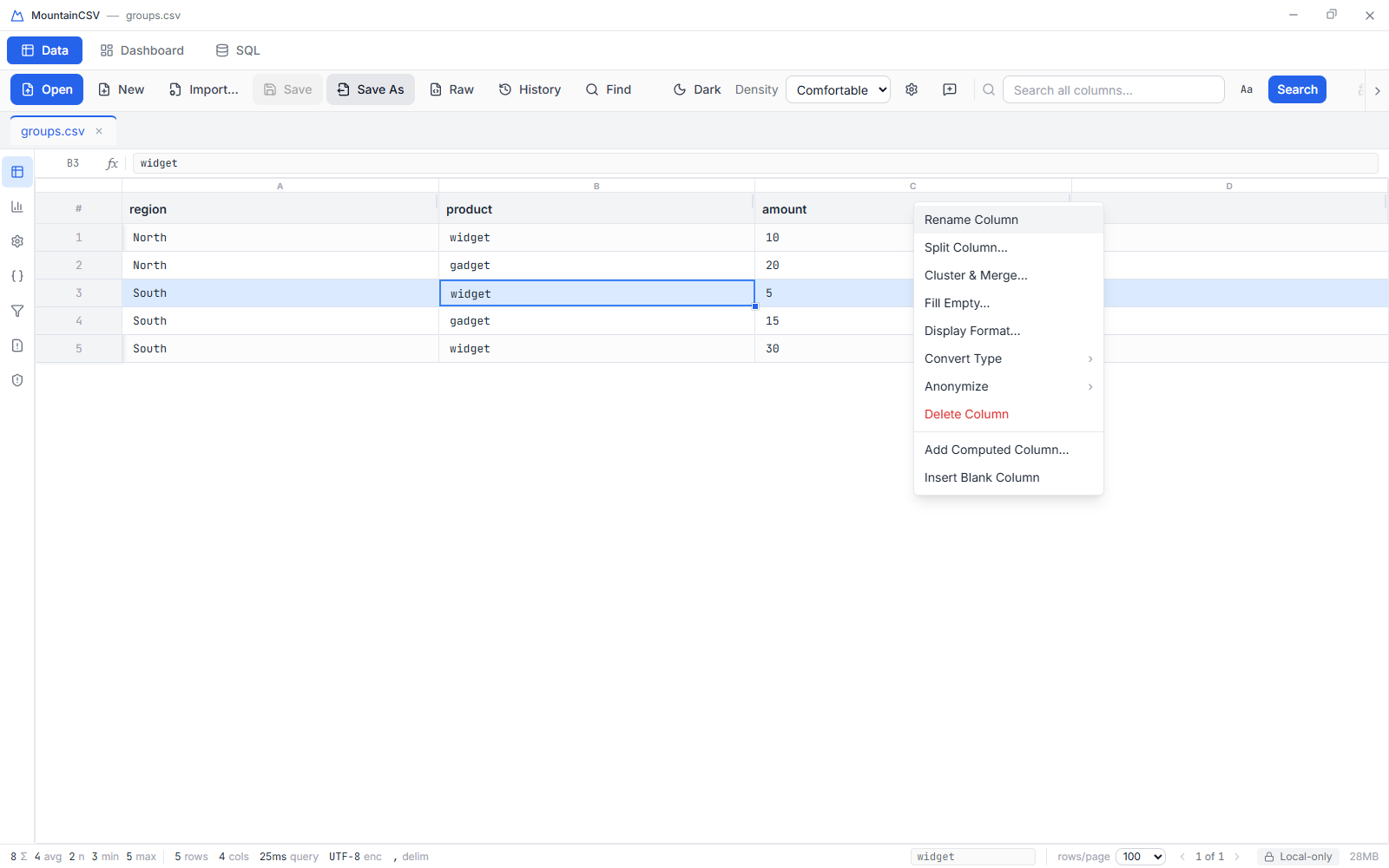
Task: Close the groups.csv tab
Action: pos(99,131)
